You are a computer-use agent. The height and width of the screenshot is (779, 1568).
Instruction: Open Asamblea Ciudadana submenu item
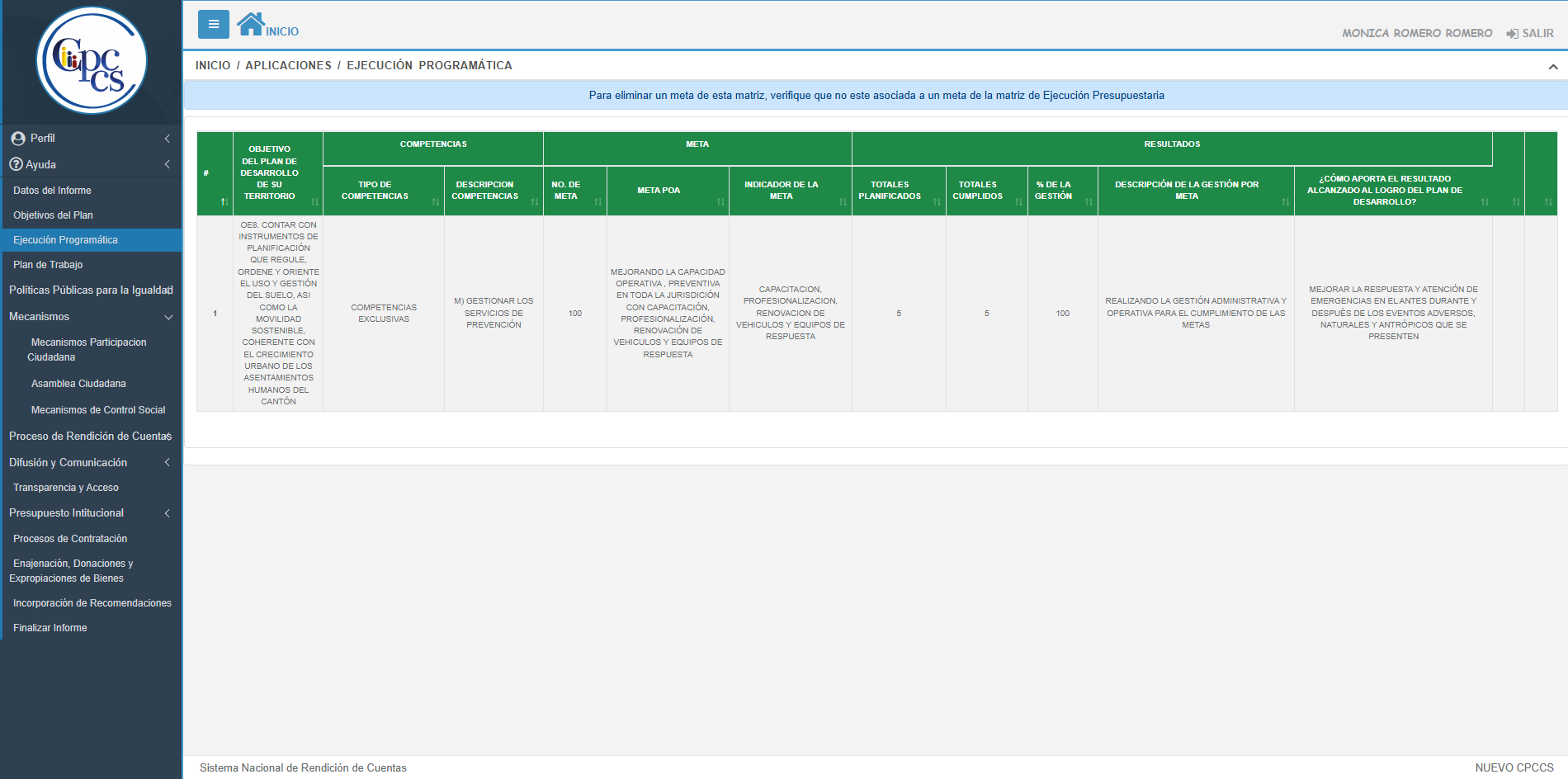(x=78, y=384)
